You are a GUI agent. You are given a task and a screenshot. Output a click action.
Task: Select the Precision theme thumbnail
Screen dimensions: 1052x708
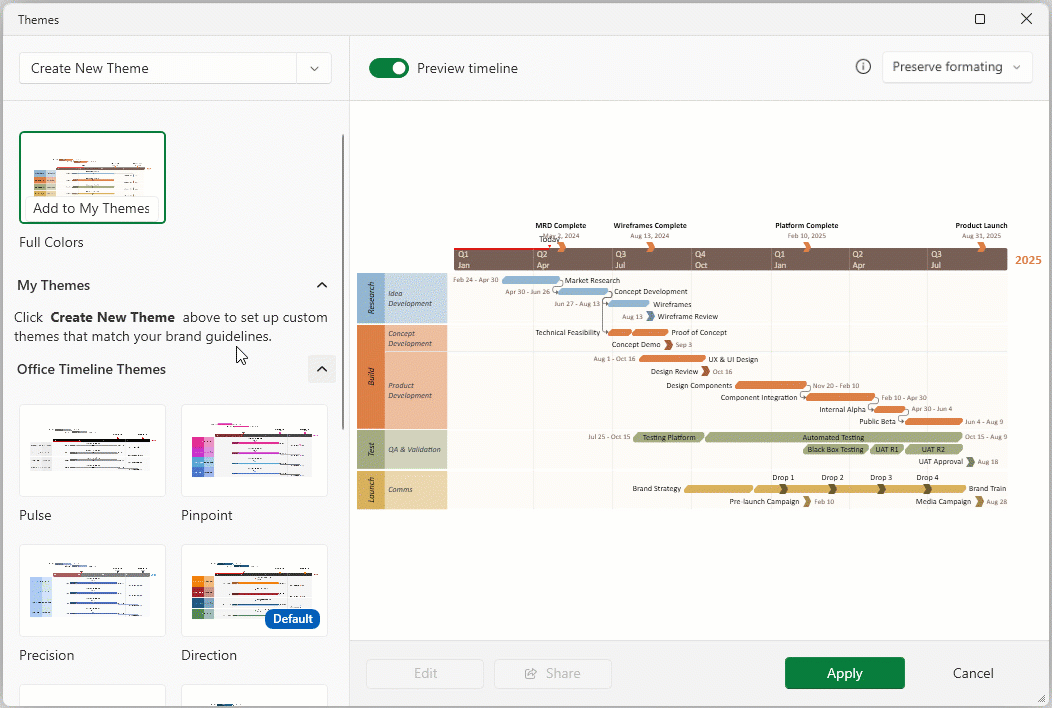coord(92,590)
